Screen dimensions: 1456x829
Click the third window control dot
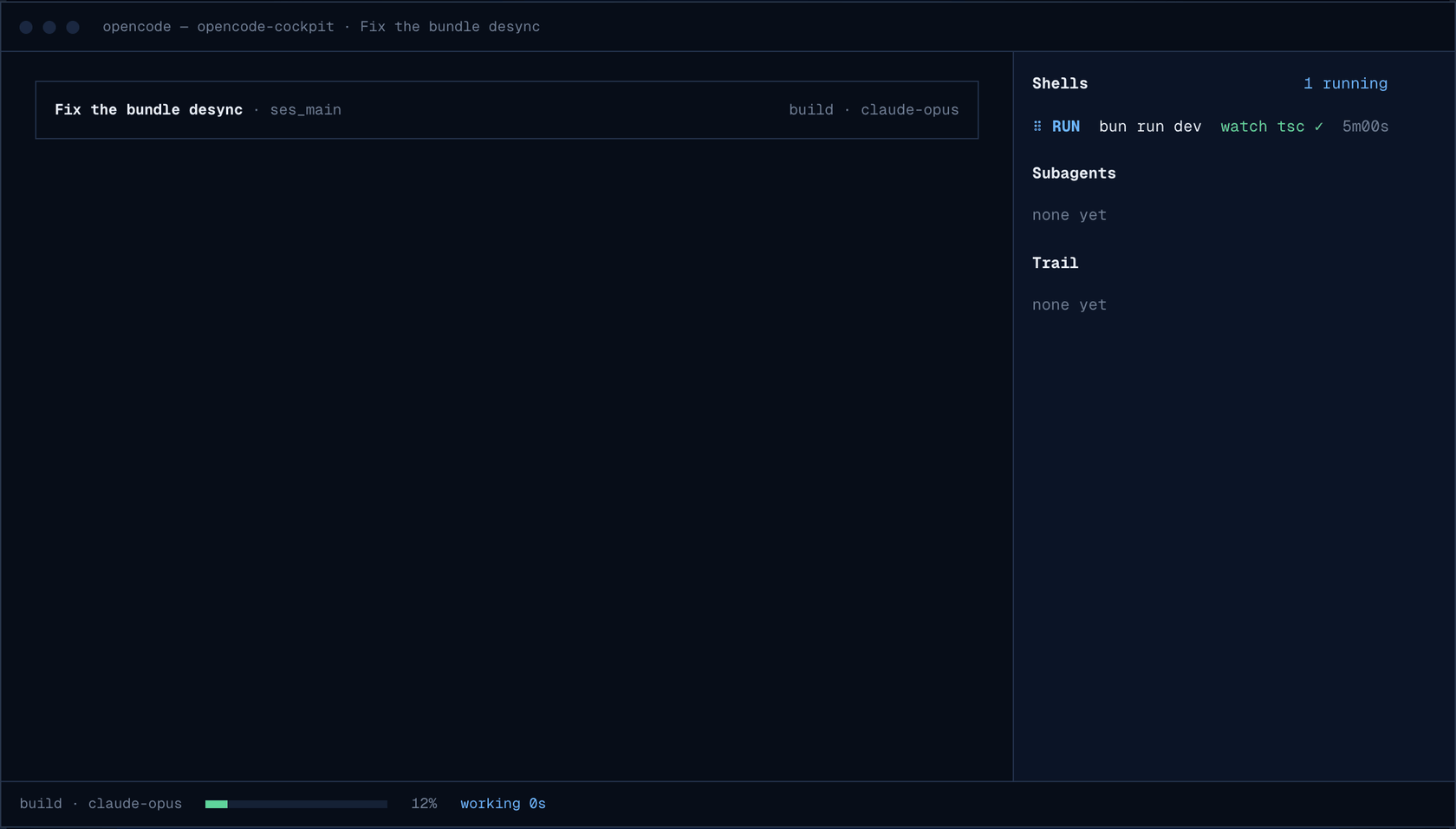coord(73,28)
